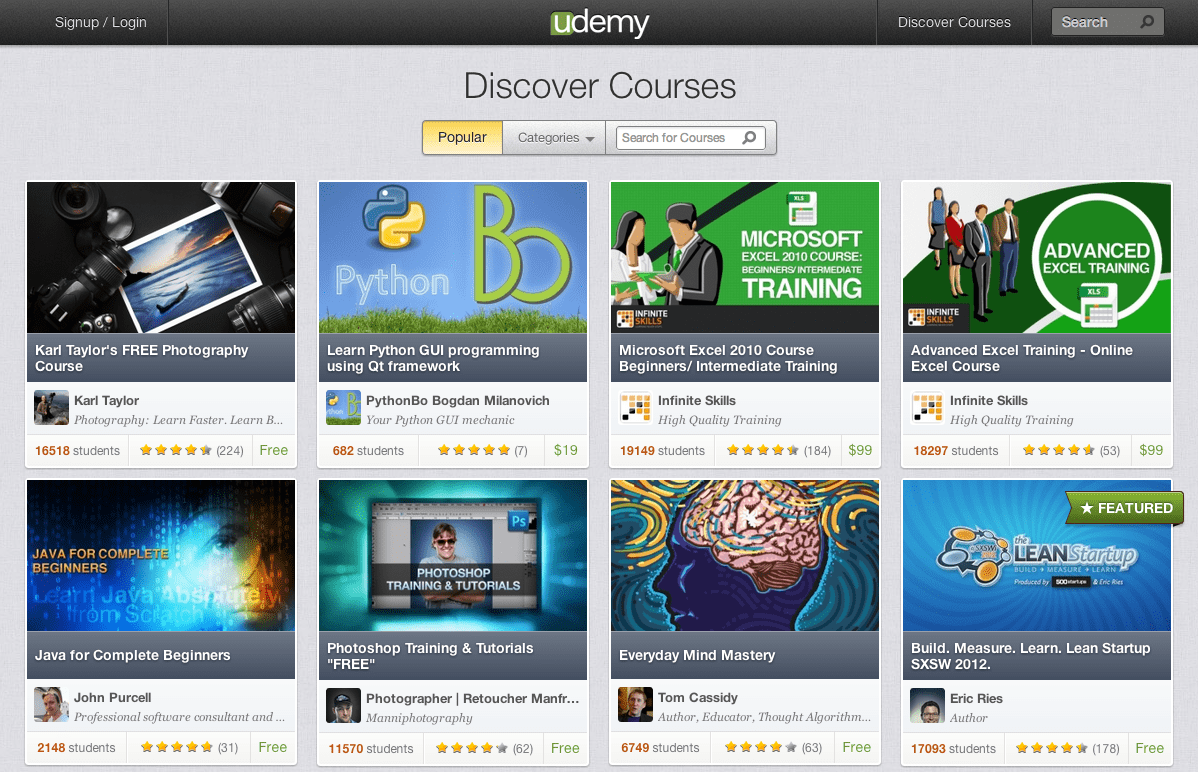Screen dimensions: 1198x772
Task: Click the header Search field
Action: tap(1107, 22)
